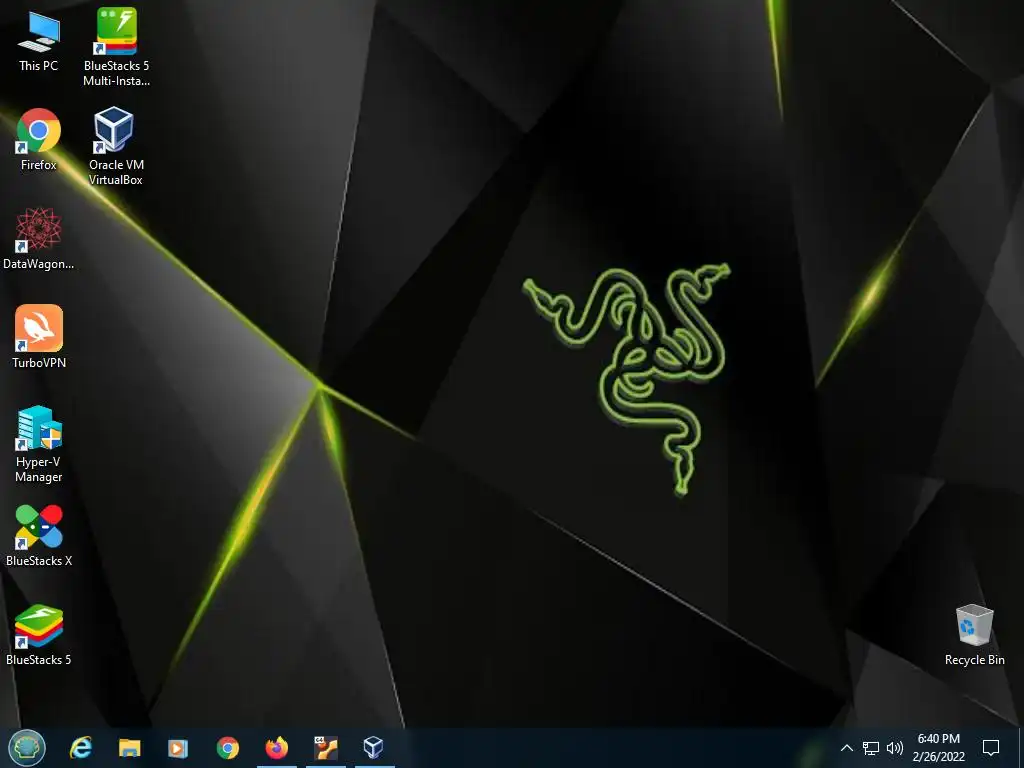The height and width of the screenshot is (768, 1024).
Task: Open the Start menu shell button
Action: pyautogui.click(x=27, y=748)
